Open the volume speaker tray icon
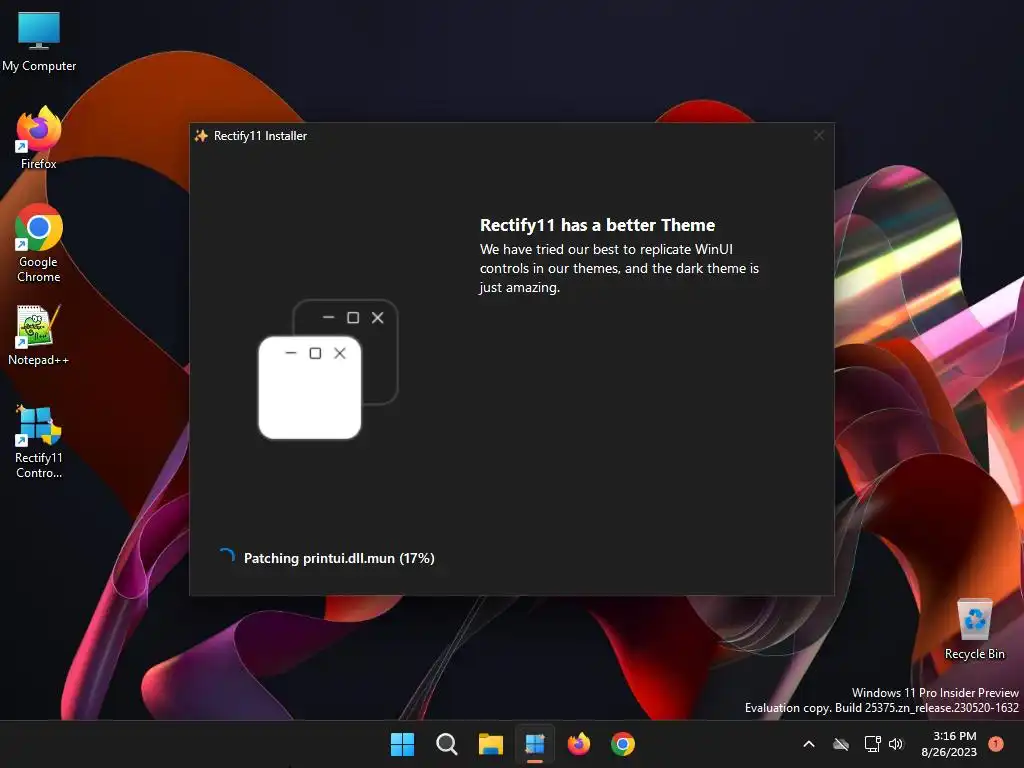Viewport: 1024px width, 768px height. [896, 744]
